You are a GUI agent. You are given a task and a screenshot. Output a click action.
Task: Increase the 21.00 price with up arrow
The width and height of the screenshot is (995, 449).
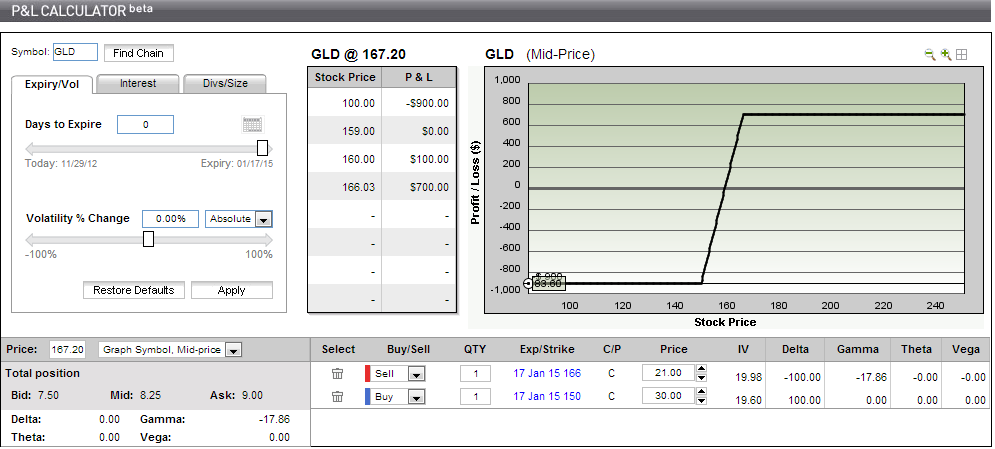click(701, 368)
